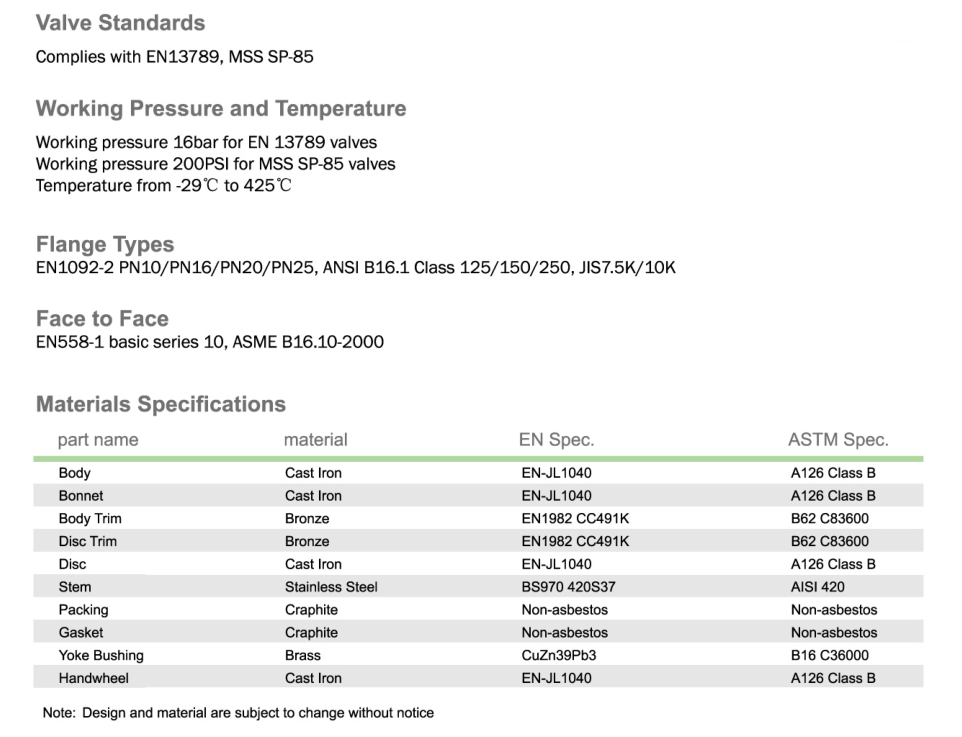Click the Face to Face heading

coord(102,319)
